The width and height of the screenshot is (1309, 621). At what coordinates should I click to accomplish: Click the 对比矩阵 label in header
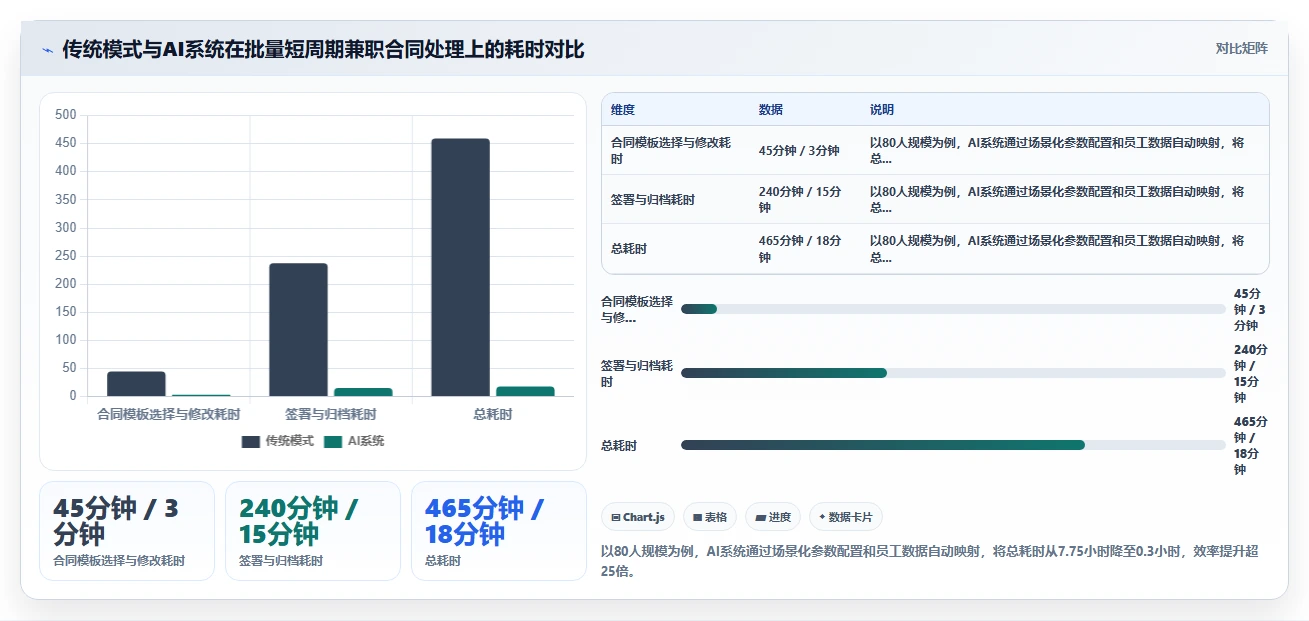[1241, 48]
